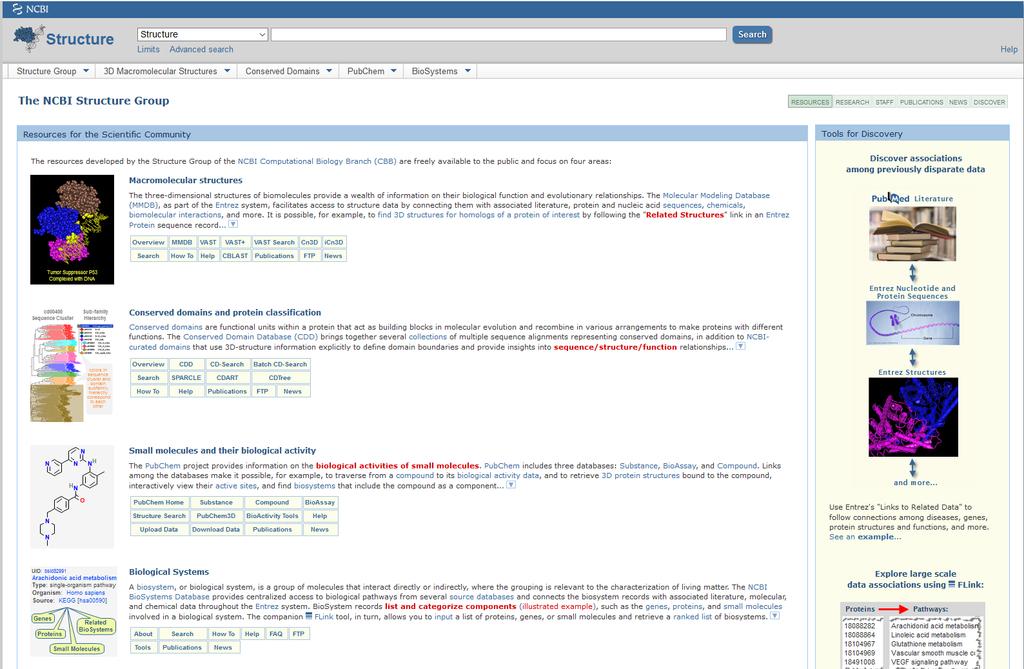Image resolution: width=1024 pixels, height=669 pixels.
Task: Expand the PubChem menu
Action: click(372, 71)
